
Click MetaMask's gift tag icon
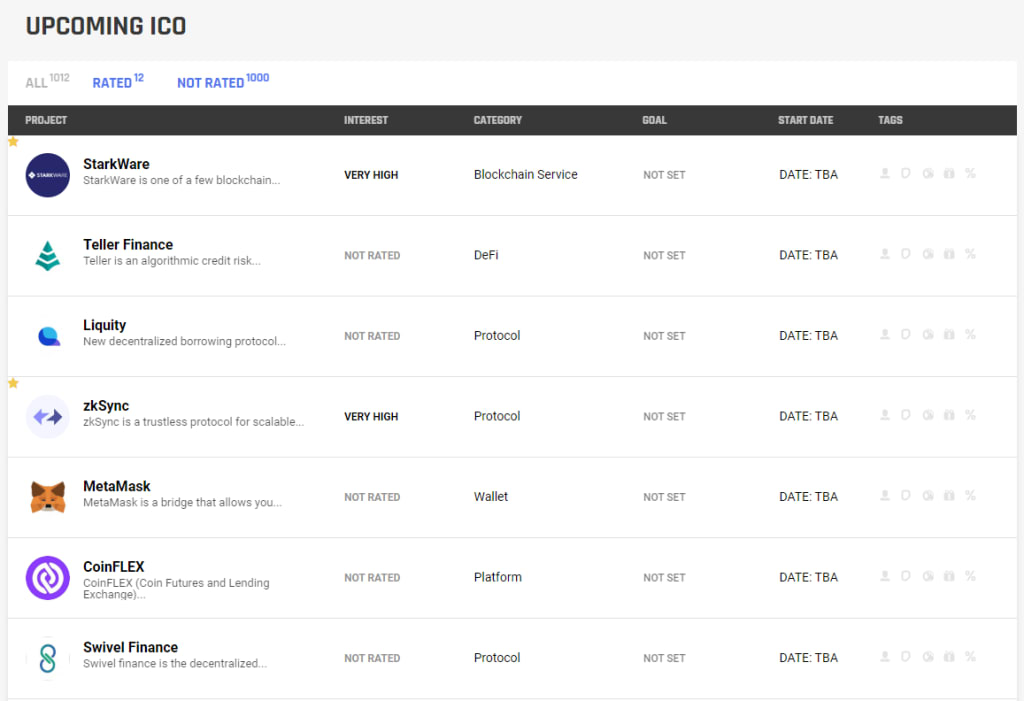pos(949,495)
